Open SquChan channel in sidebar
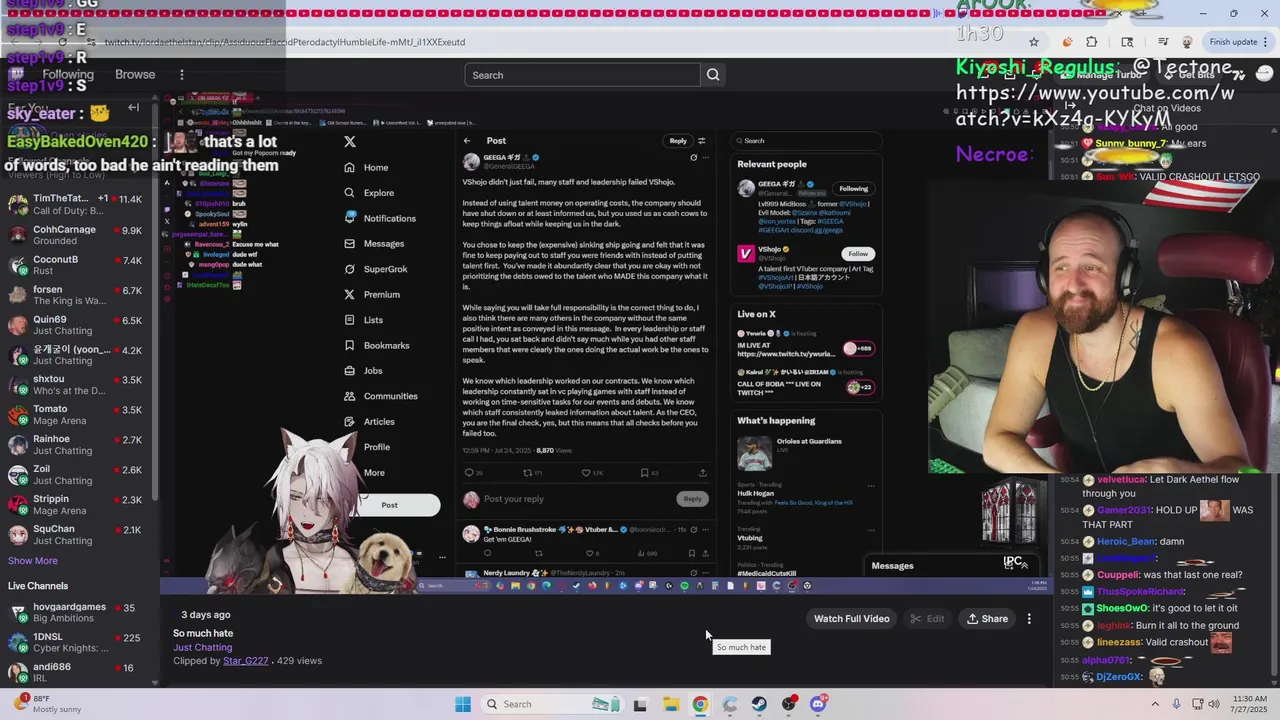 [76, 535]
